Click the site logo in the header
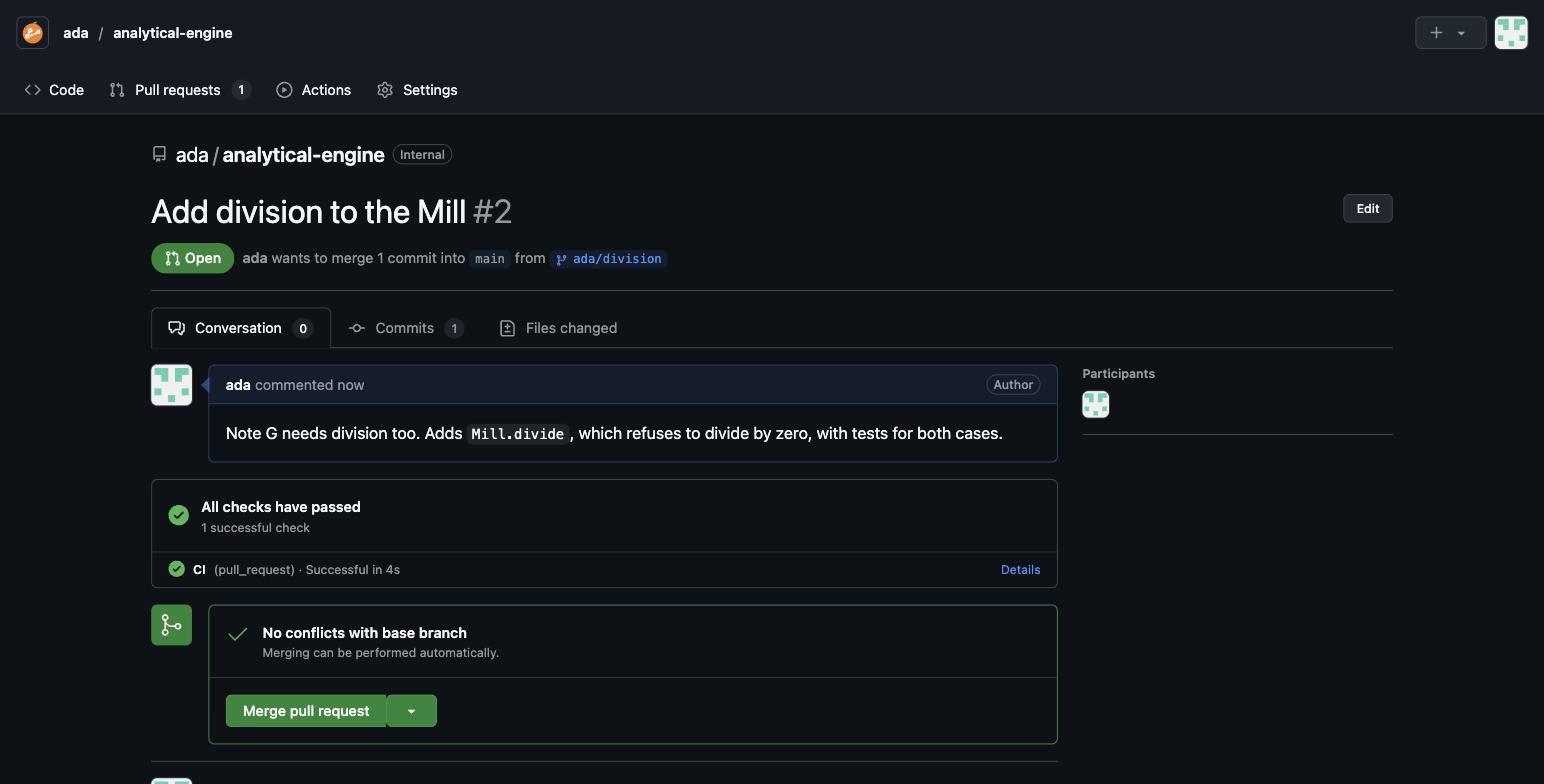The height and width of the screenshot is (784, 1544). (x=33, y=33)
